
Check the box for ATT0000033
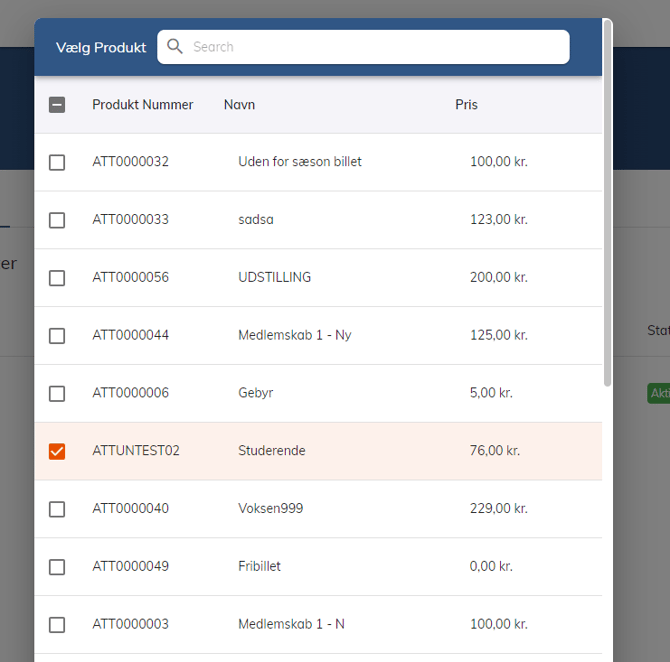pos(57,220)
